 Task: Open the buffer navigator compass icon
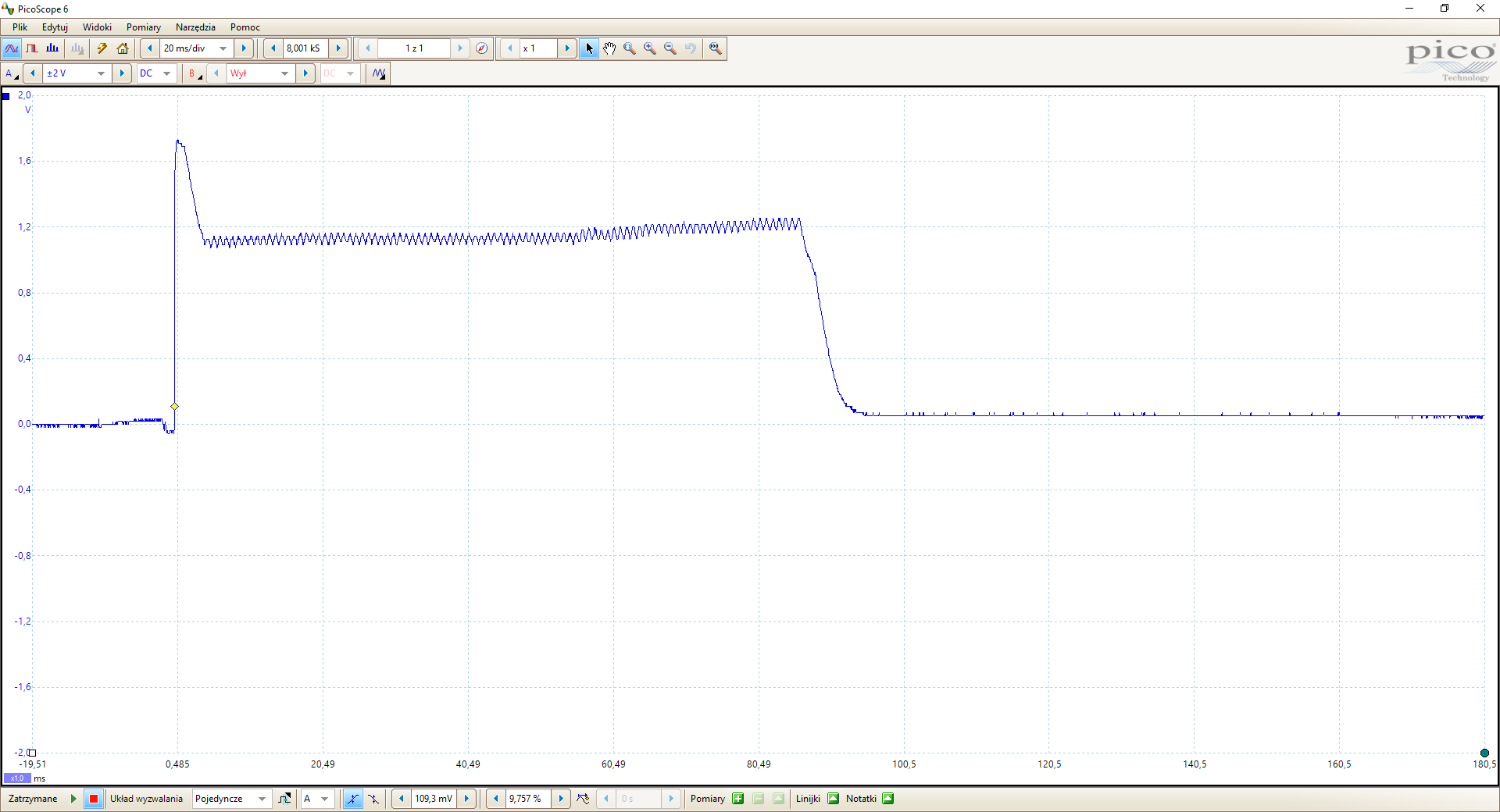(482, 48)
